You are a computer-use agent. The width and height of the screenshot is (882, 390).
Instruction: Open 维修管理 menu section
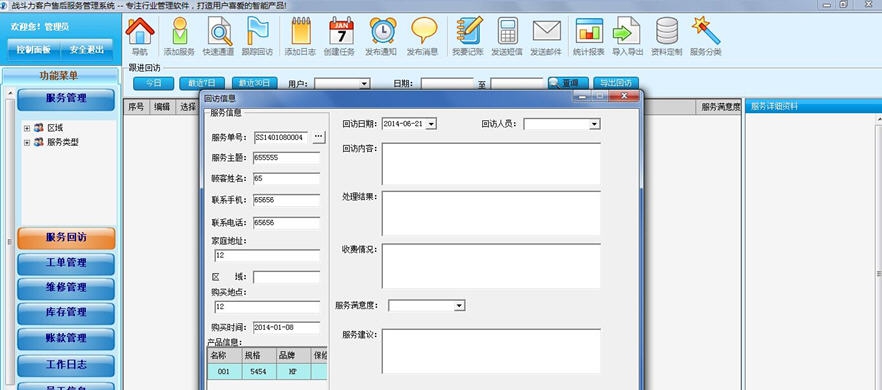(x=66, y=288)
